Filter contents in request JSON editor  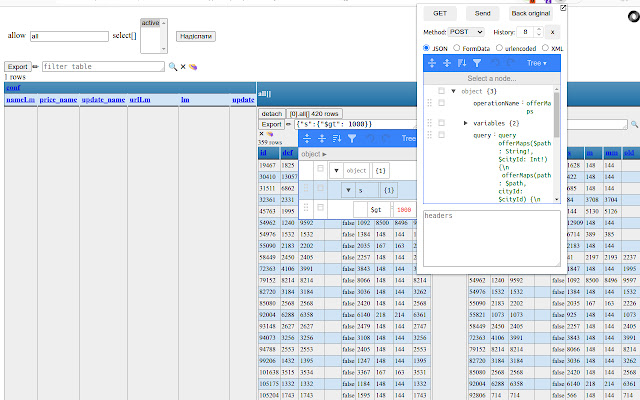point(477,63)
